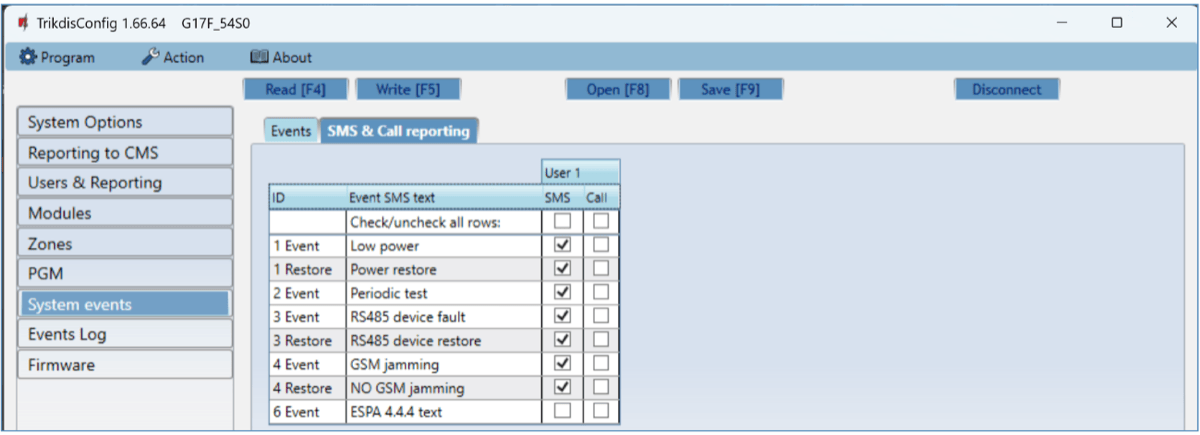The width and height of the screenshot is (1200, 435).
Task: Check SMS for ESPA 4.4.4 text
Action: pos(562,412)
